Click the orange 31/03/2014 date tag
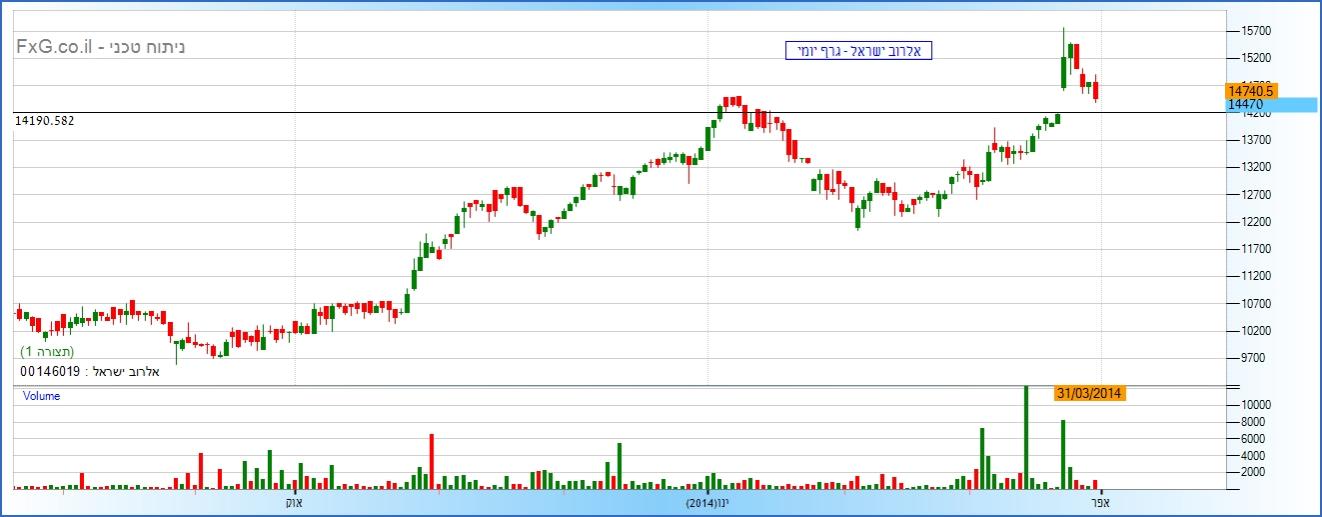This screenshot has height=517, width=1322. tap(1090, 393)
